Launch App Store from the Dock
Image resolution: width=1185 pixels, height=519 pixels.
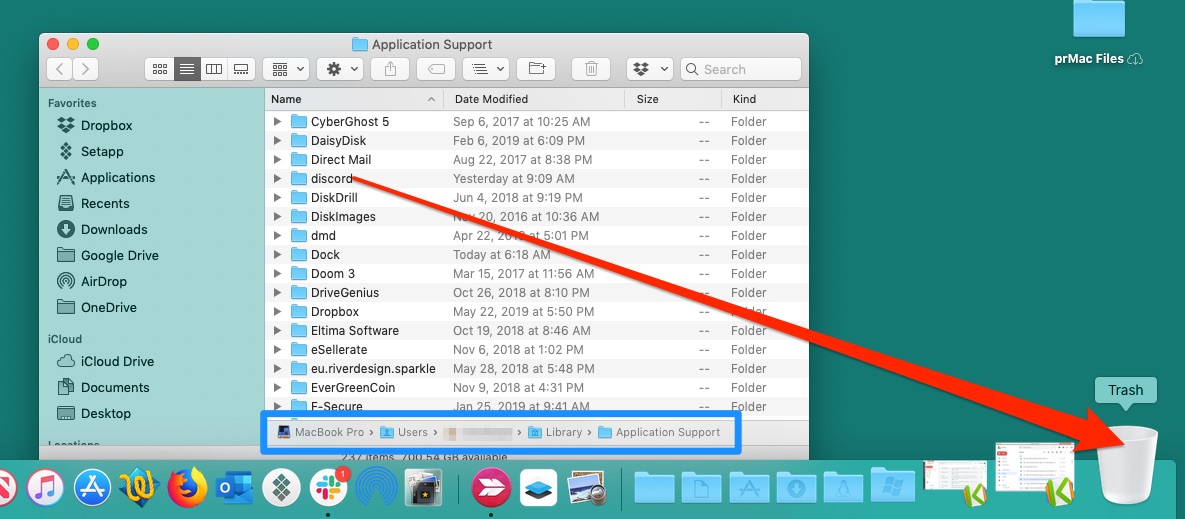click(92, 487)
